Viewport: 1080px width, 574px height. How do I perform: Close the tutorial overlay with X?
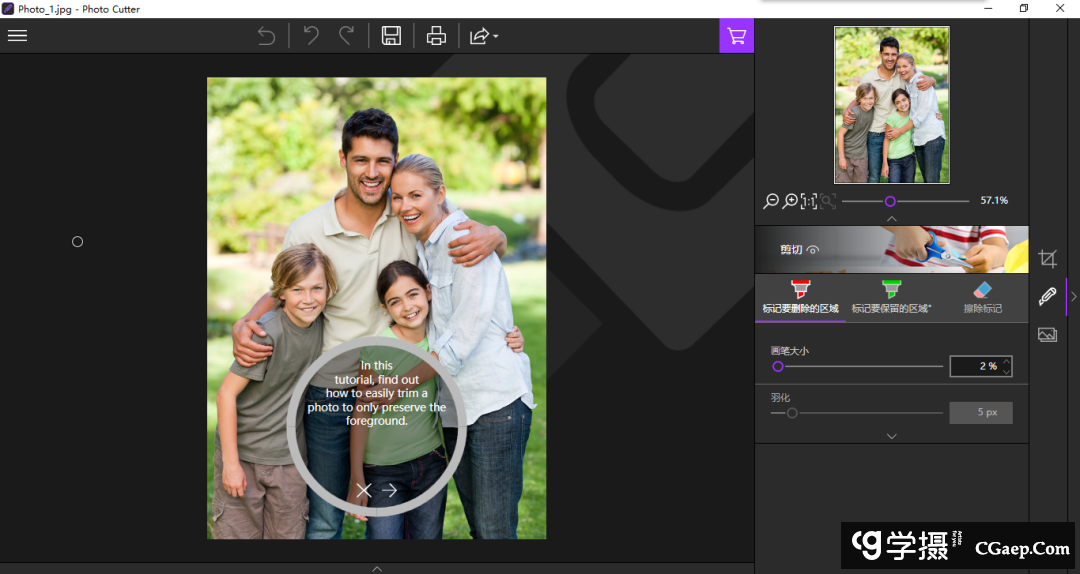pyautogui.click(x=364, y=490)
